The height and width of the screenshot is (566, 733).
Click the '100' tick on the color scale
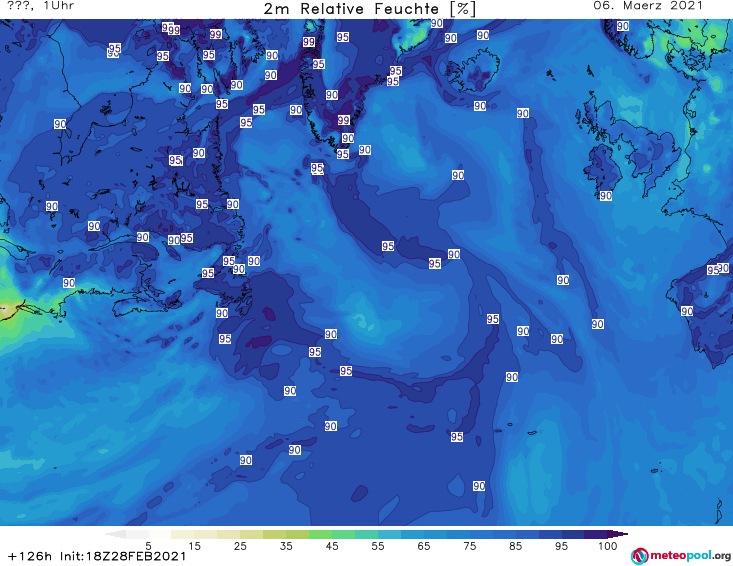tap(607, 546)
